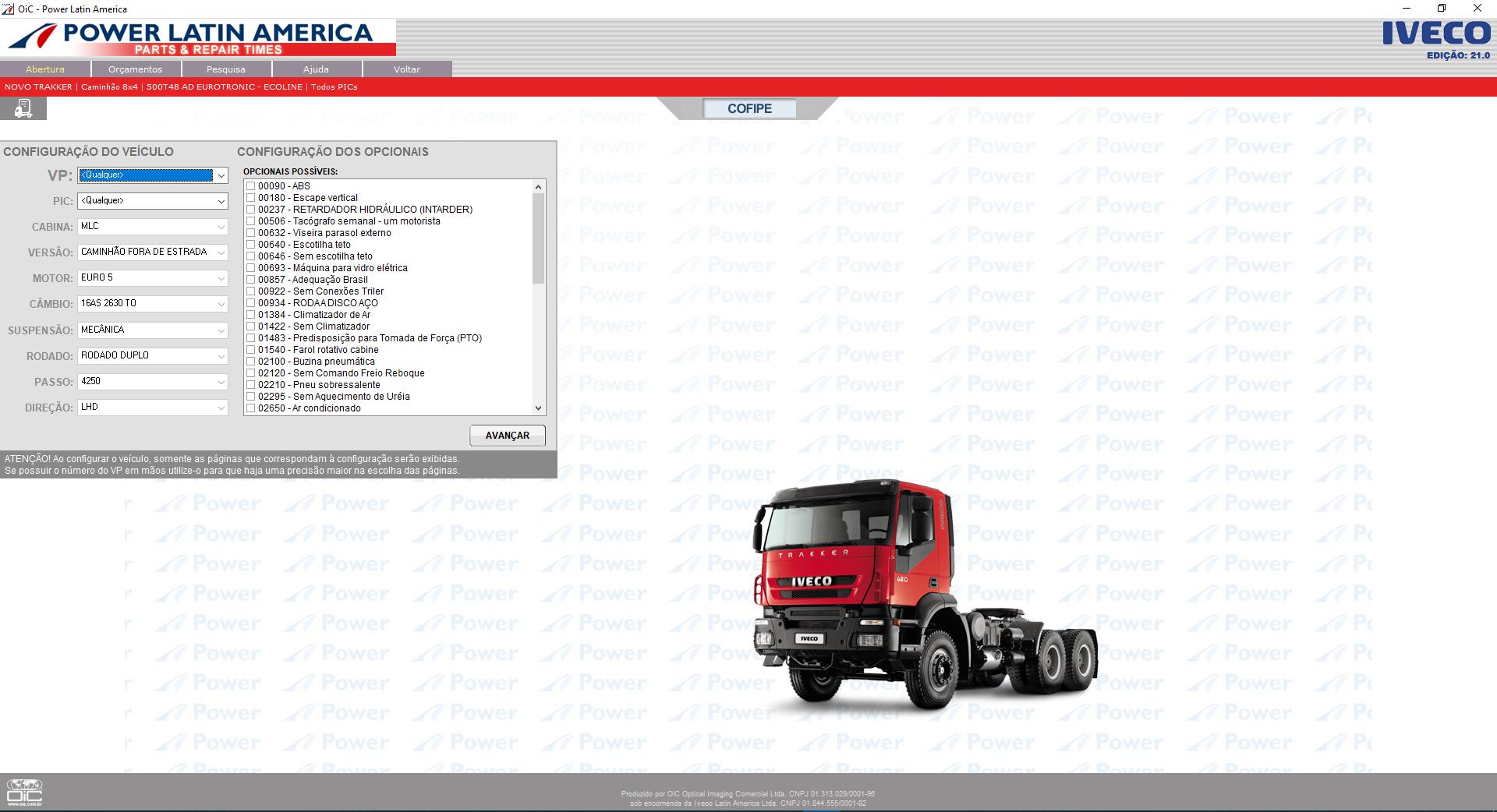Click the AVANÇAR button
The image size is (1497, 812).
coord(508,436)
